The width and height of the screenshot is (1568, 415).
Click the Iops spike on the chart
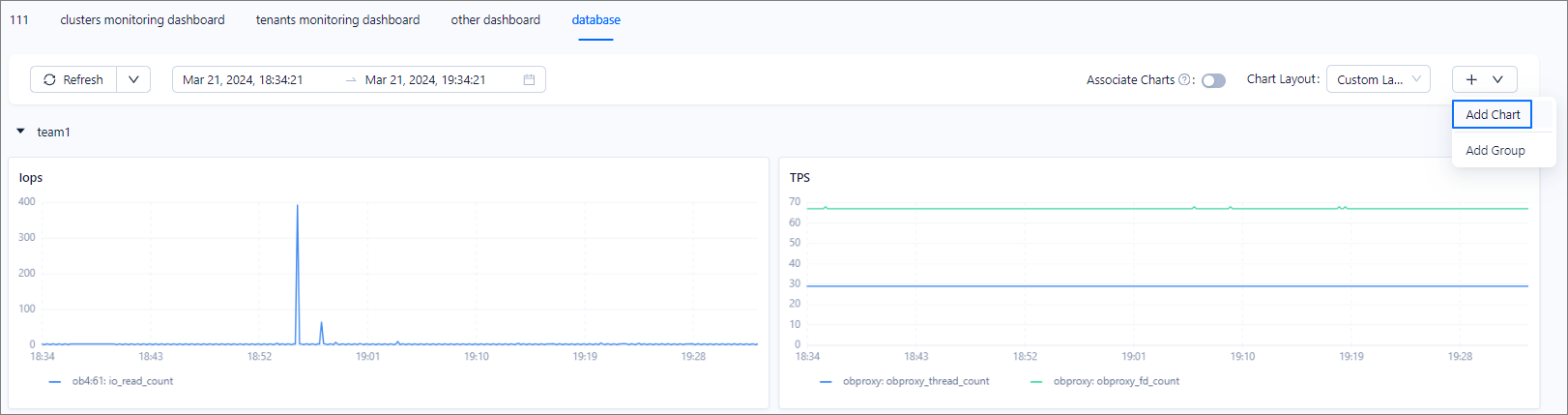(297, 207)
